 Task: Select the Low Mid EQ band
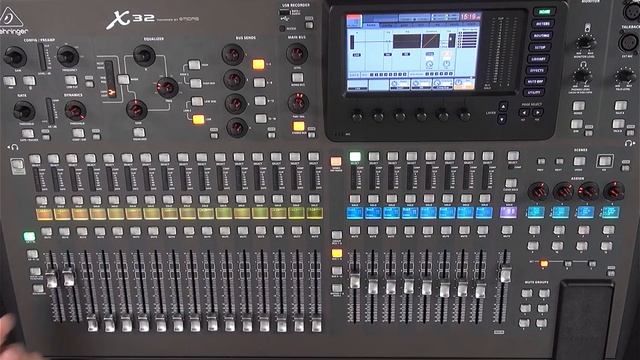197,101
